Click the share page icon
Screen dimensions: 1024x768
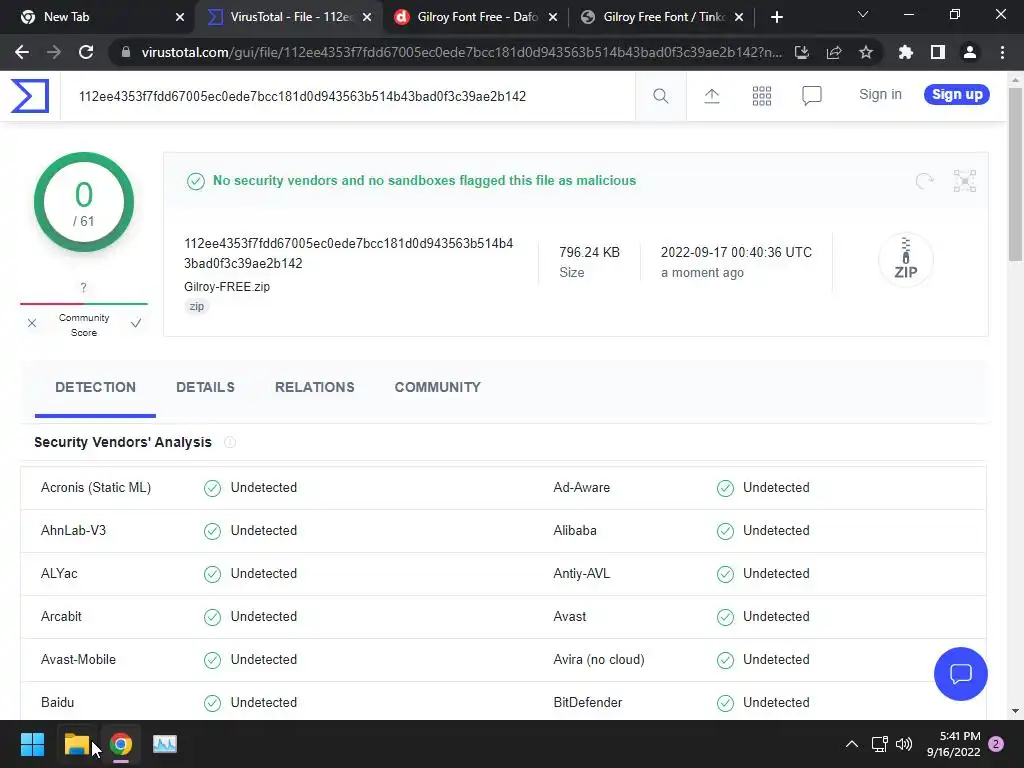834,52
